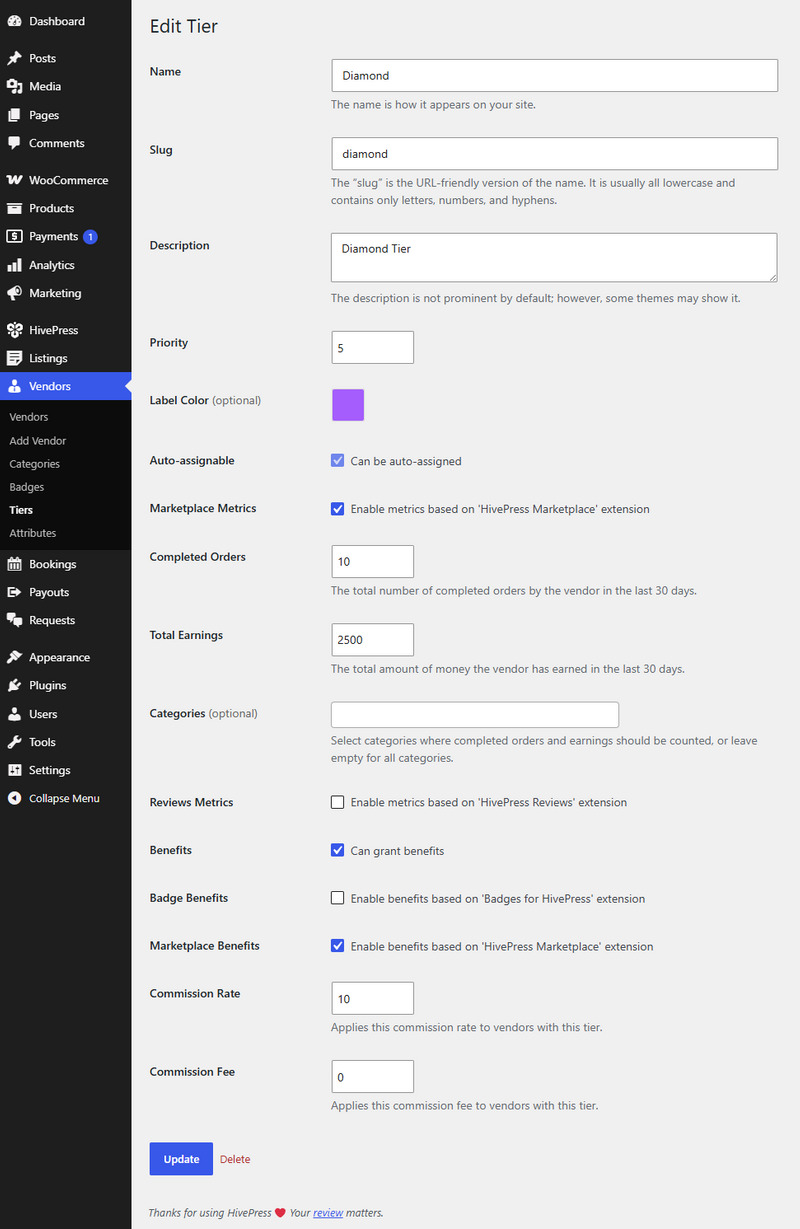The height and width of the screenshot is (1229, 800).
Task: Open the Marketing megaphone icon
Action: tap(14, 293)
